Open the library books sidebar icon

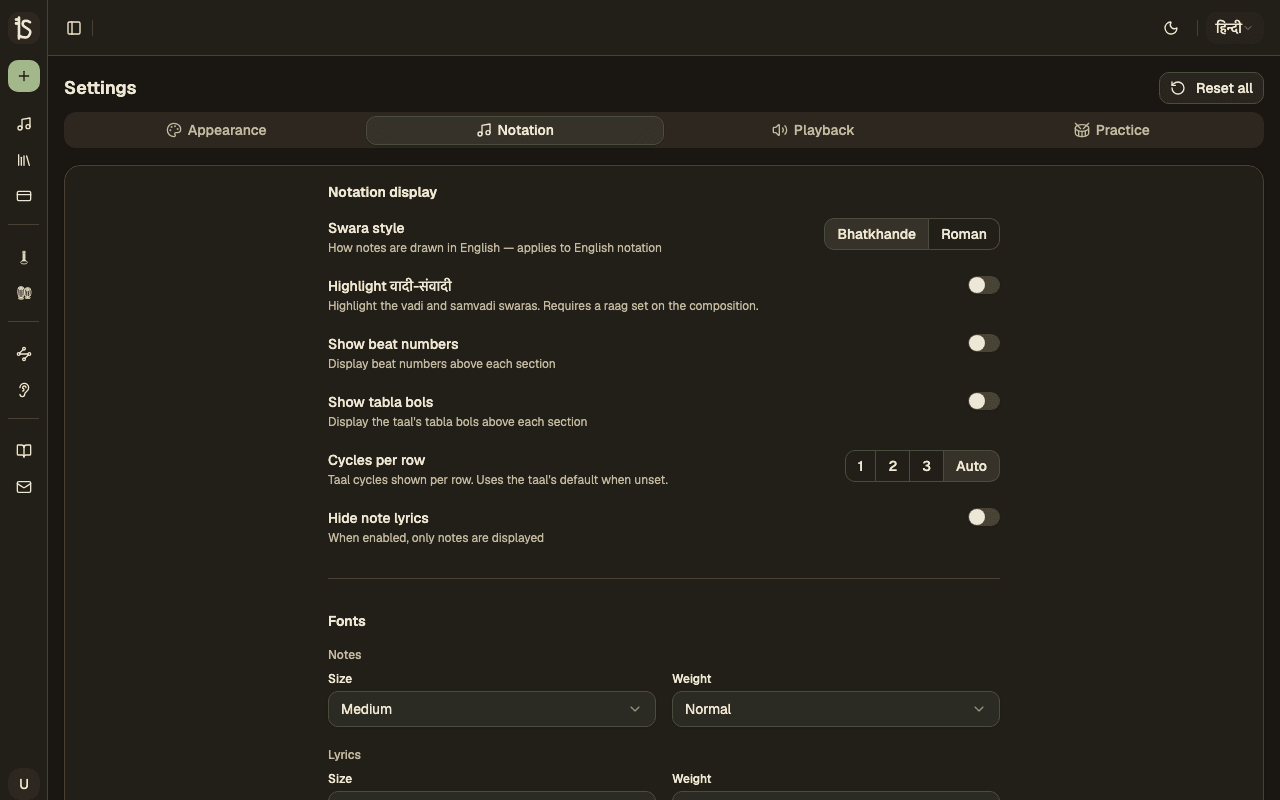(24, 160)
